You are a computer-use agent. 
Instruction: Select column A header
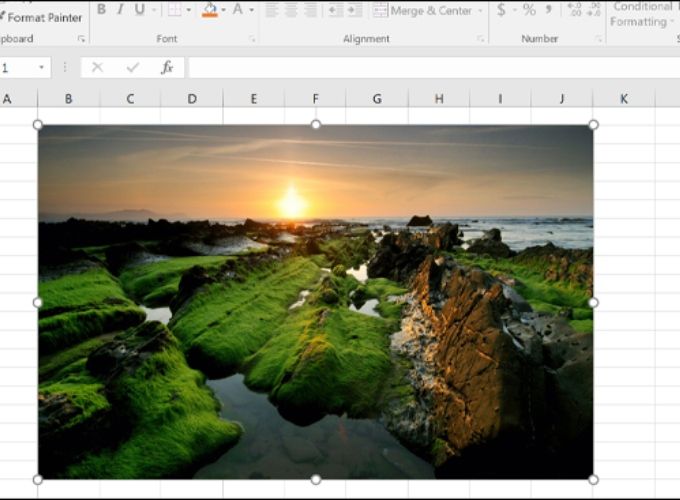[19, 98]
